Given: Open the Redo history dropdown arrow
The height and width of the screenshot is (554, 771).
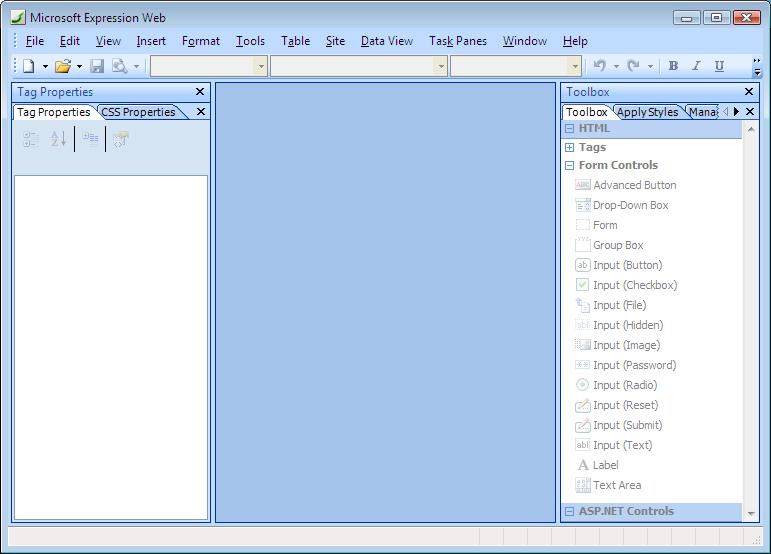Looking at the screenshot, I should click(x=650, y=66).
